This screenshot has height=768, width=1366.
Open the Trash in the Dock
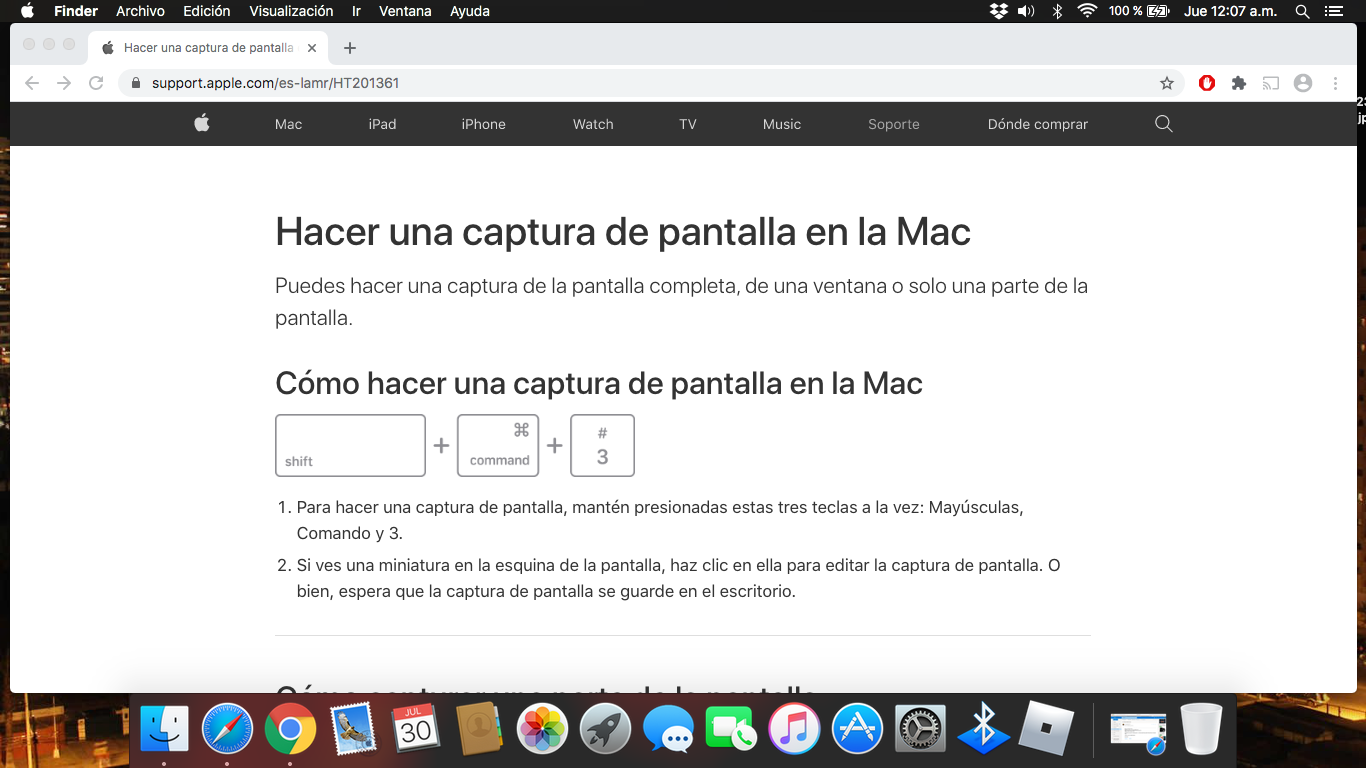point(1201,729)
